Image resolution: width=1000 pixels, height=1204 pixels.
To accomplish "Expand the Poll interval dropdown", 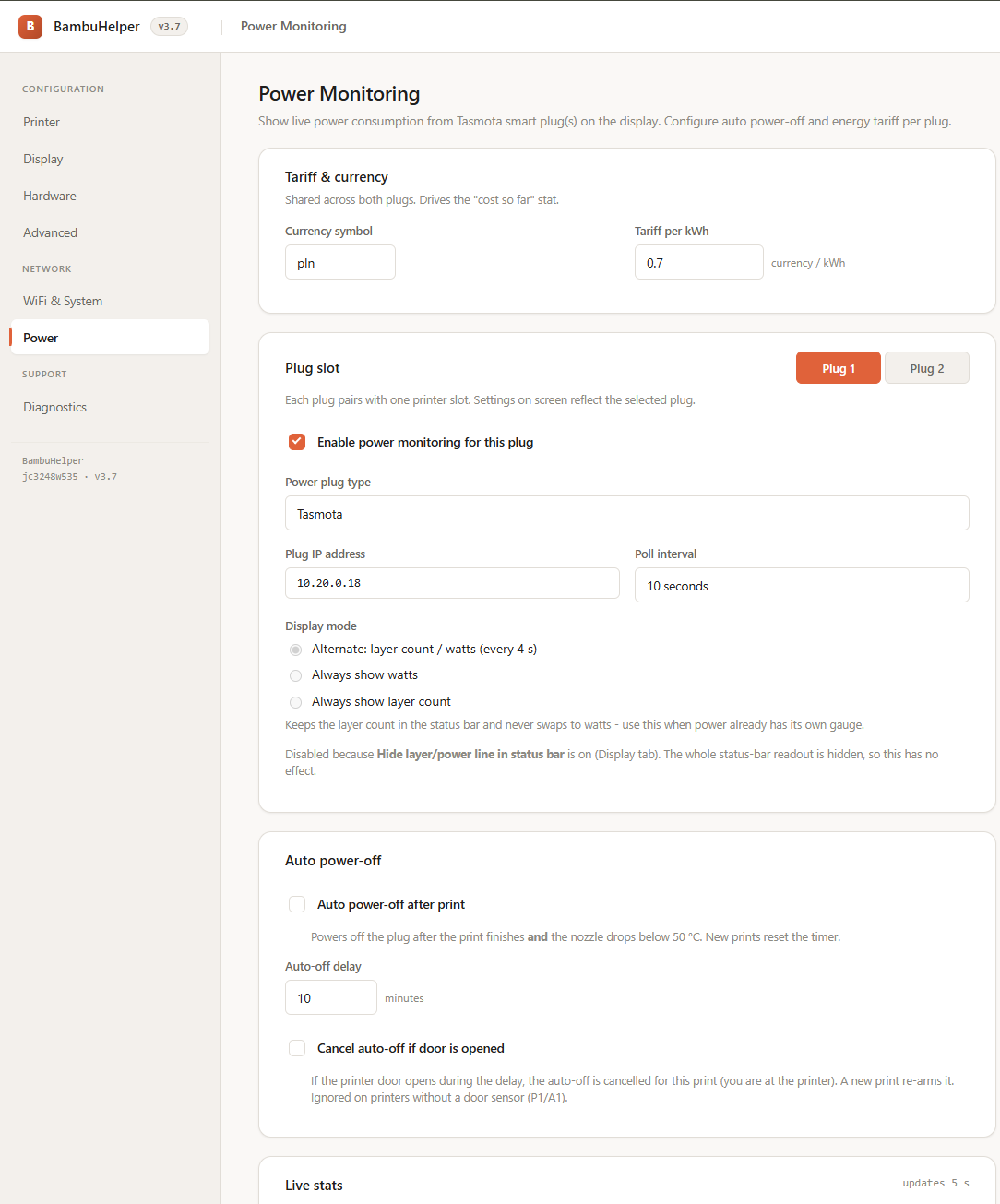I will [802, 585].
